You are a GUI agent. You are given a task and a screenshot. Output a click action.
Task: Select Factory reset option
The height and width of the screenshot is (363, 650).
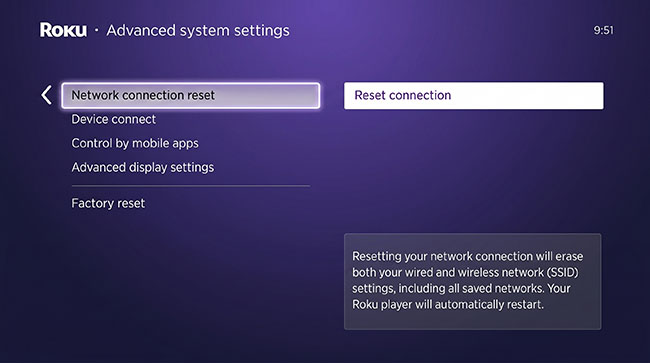108,203
